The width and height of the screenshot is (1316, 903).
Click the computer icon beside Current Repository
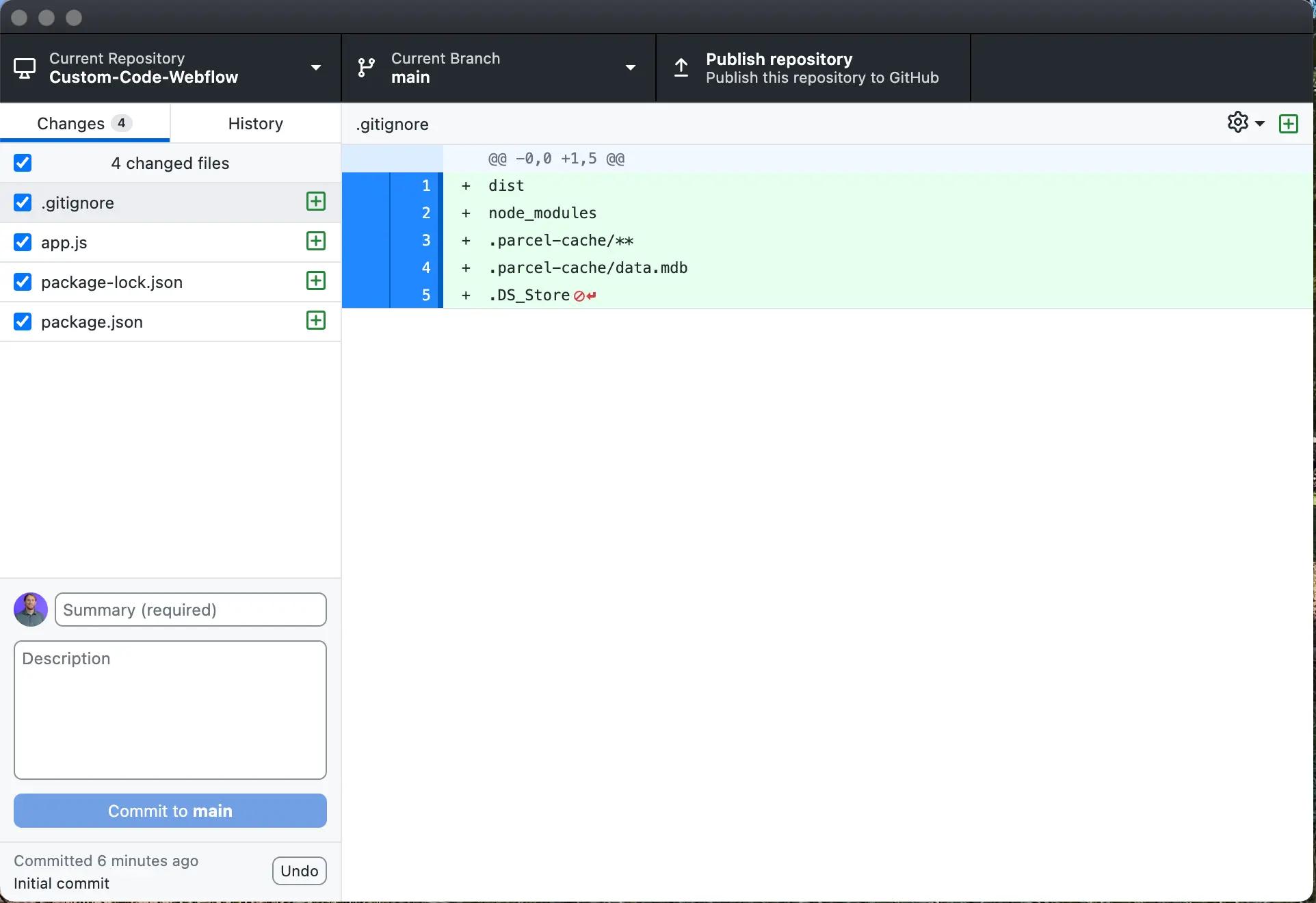tap(25, 68)
